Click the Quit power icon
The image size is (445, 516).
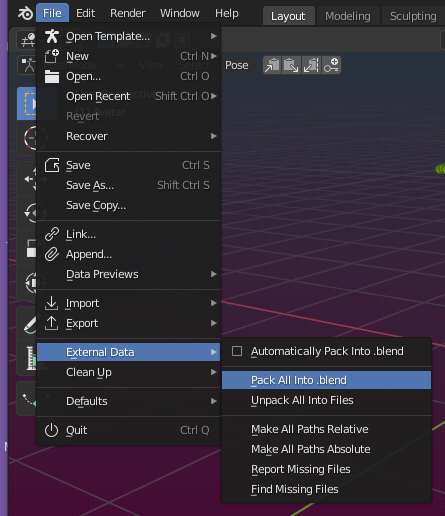(51, 430)
